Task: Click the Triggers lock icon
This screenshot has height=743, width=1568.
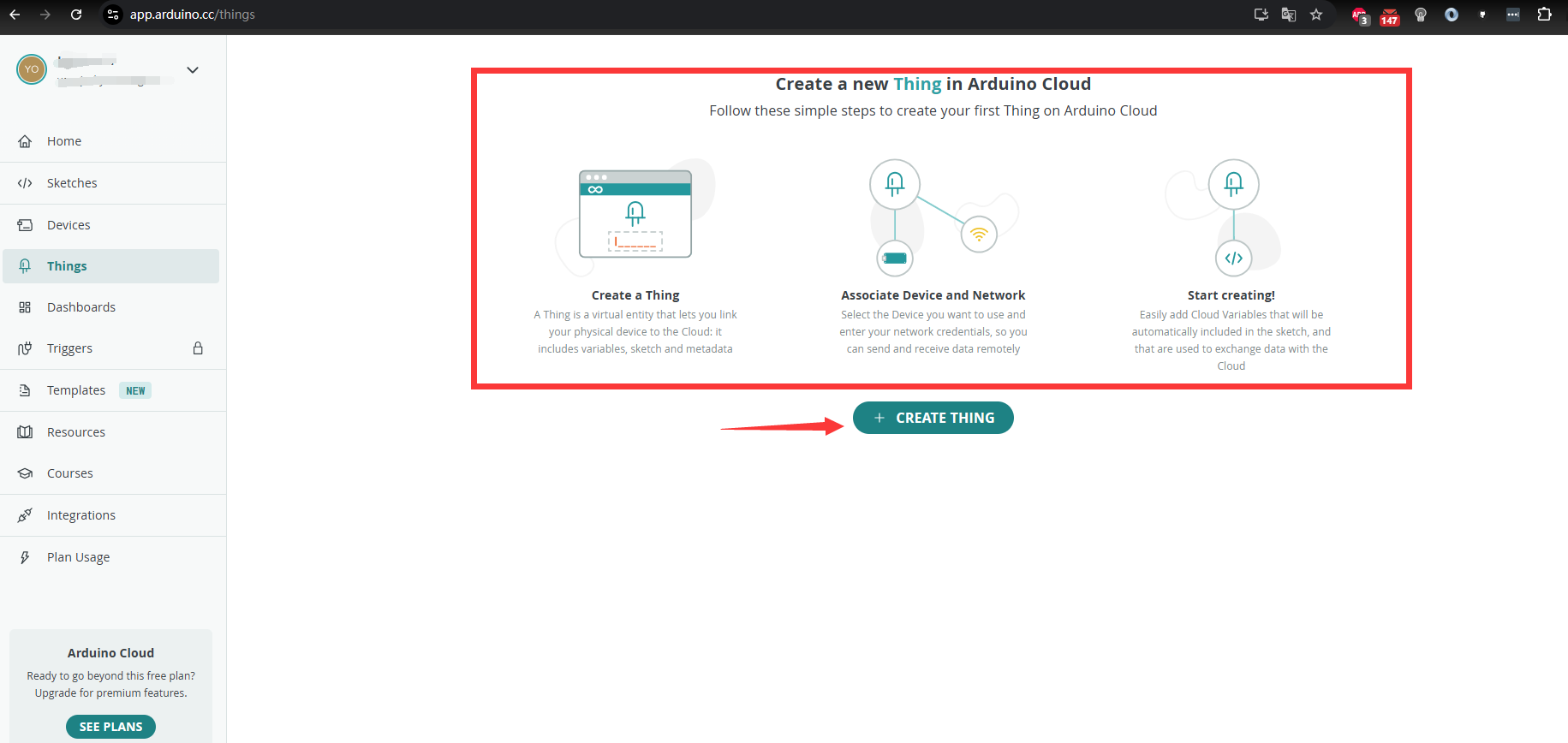Action: click(198, 348)
